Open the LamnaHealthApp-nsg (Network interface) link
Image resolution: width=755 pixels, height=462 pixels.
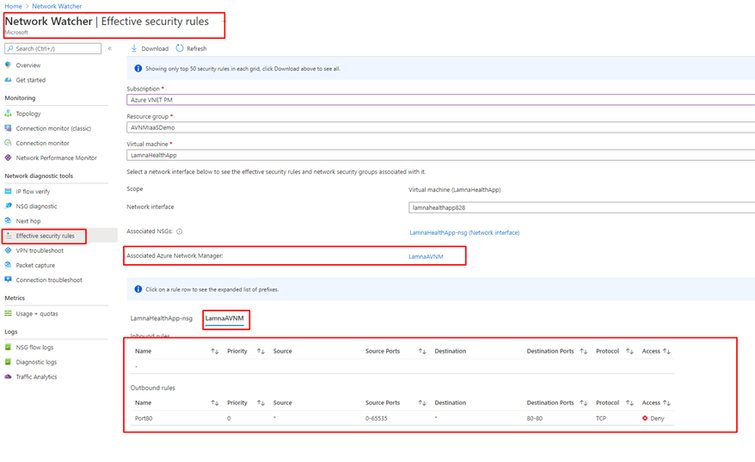click(x=464, y=233)
